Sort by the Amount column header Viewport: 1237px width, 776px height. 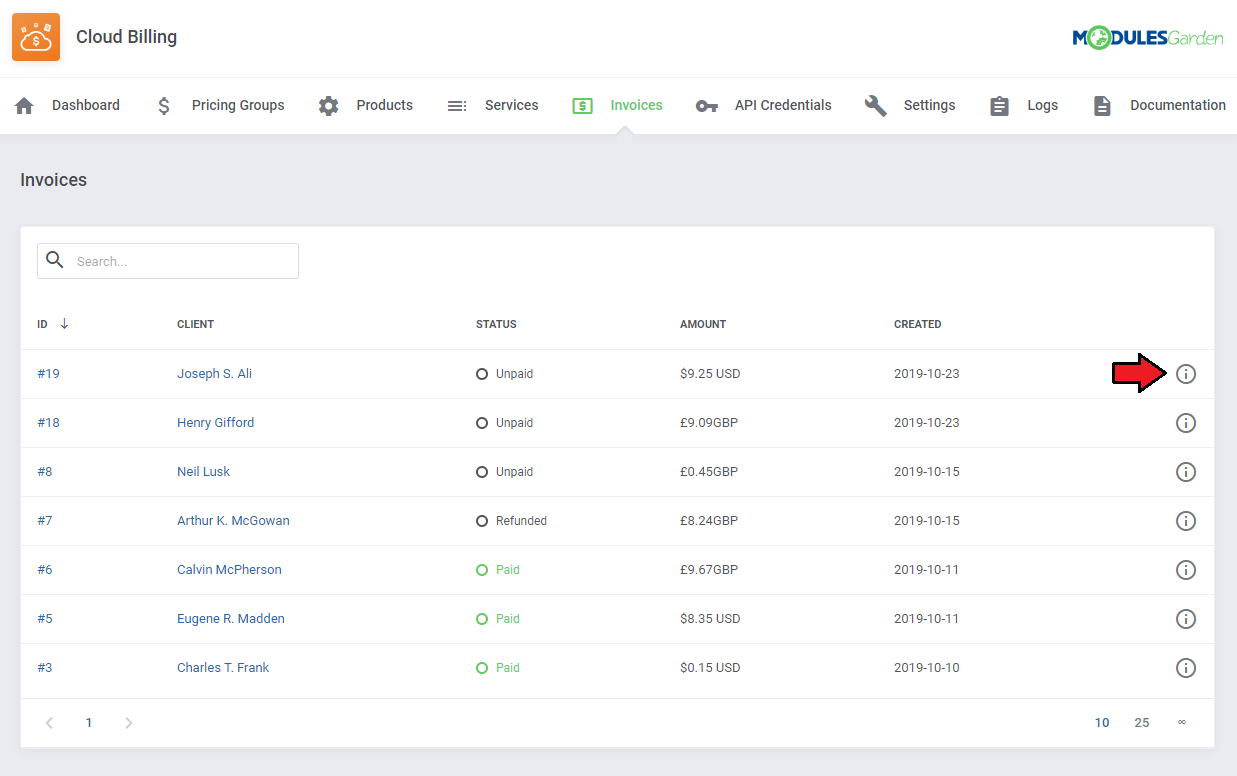tap(703, 324)
